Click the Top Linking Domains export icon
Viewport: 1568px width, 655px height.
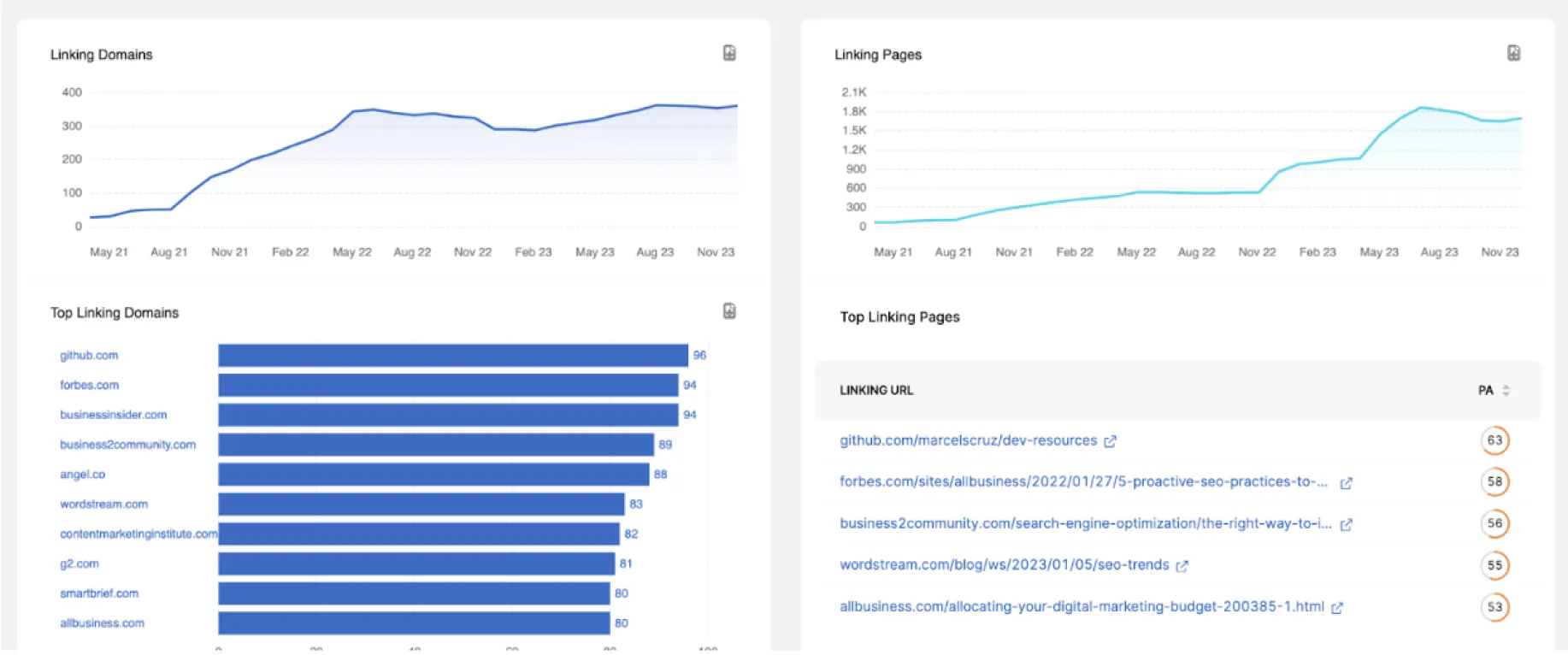tap(728, 311)
